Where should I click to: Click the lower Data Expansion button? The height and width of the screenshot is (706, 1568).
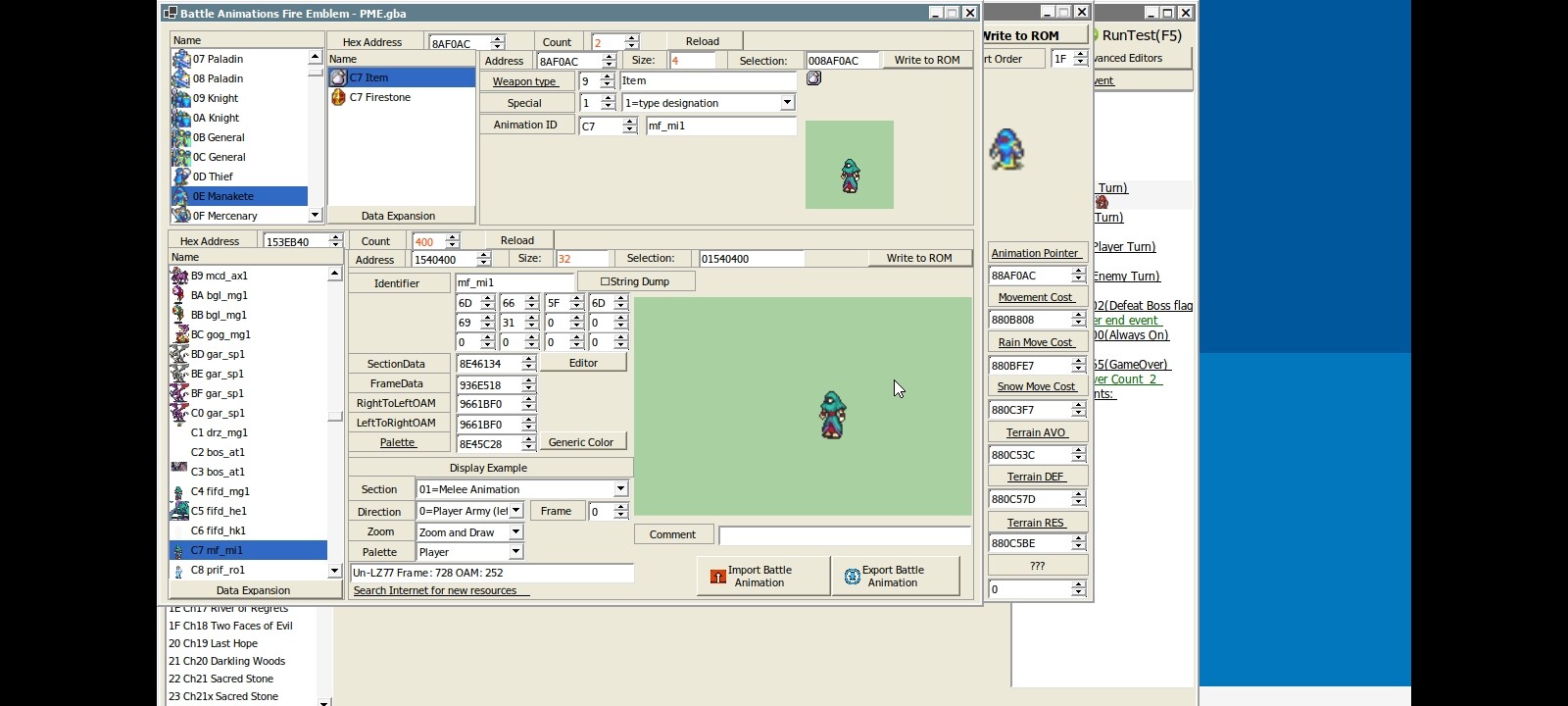click(253, 590)
